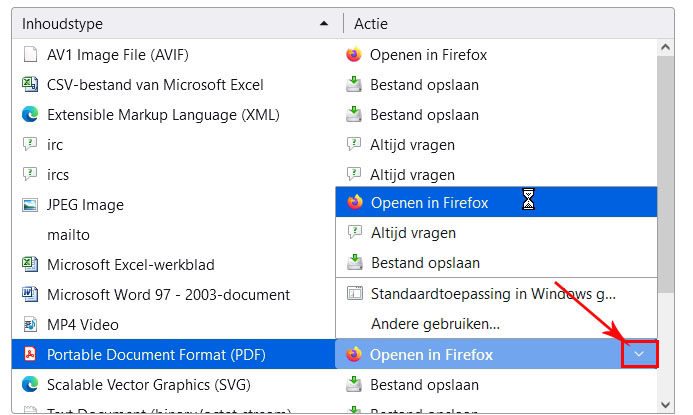Click the PDF icon in the selected row

pyautogui.click(x=30, y=355)
